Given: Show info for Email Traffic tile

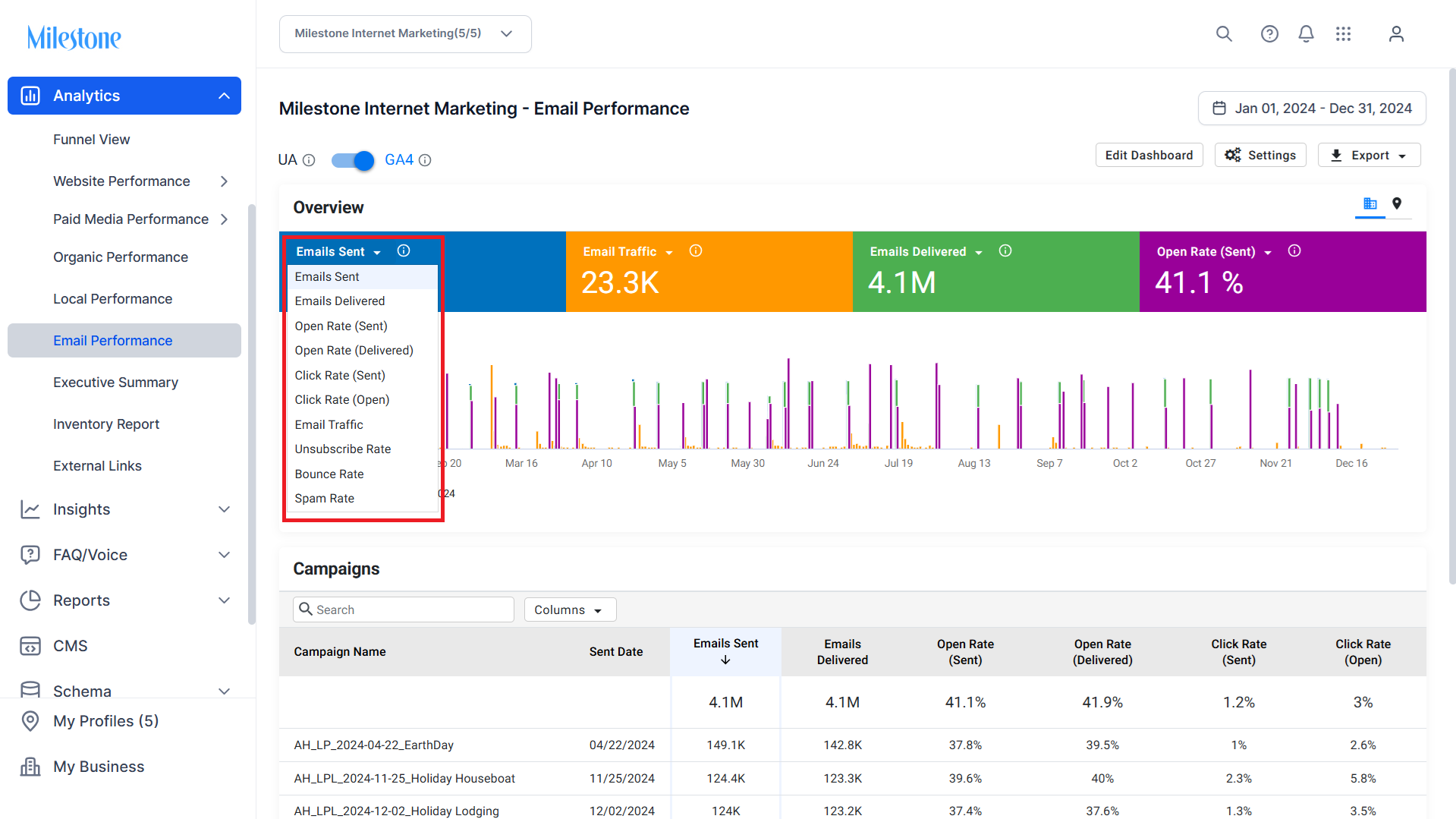Looking at the screenshot, I should (695, 250).
